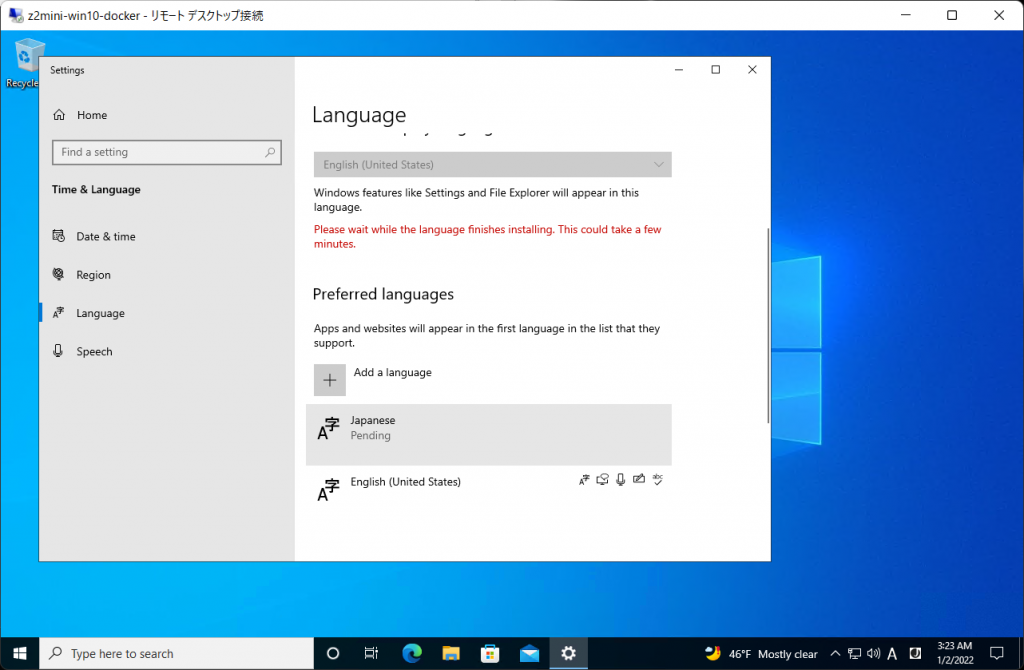
Task: Click the speech recognition microphone icon for English
Action: [x=620, y=480]
